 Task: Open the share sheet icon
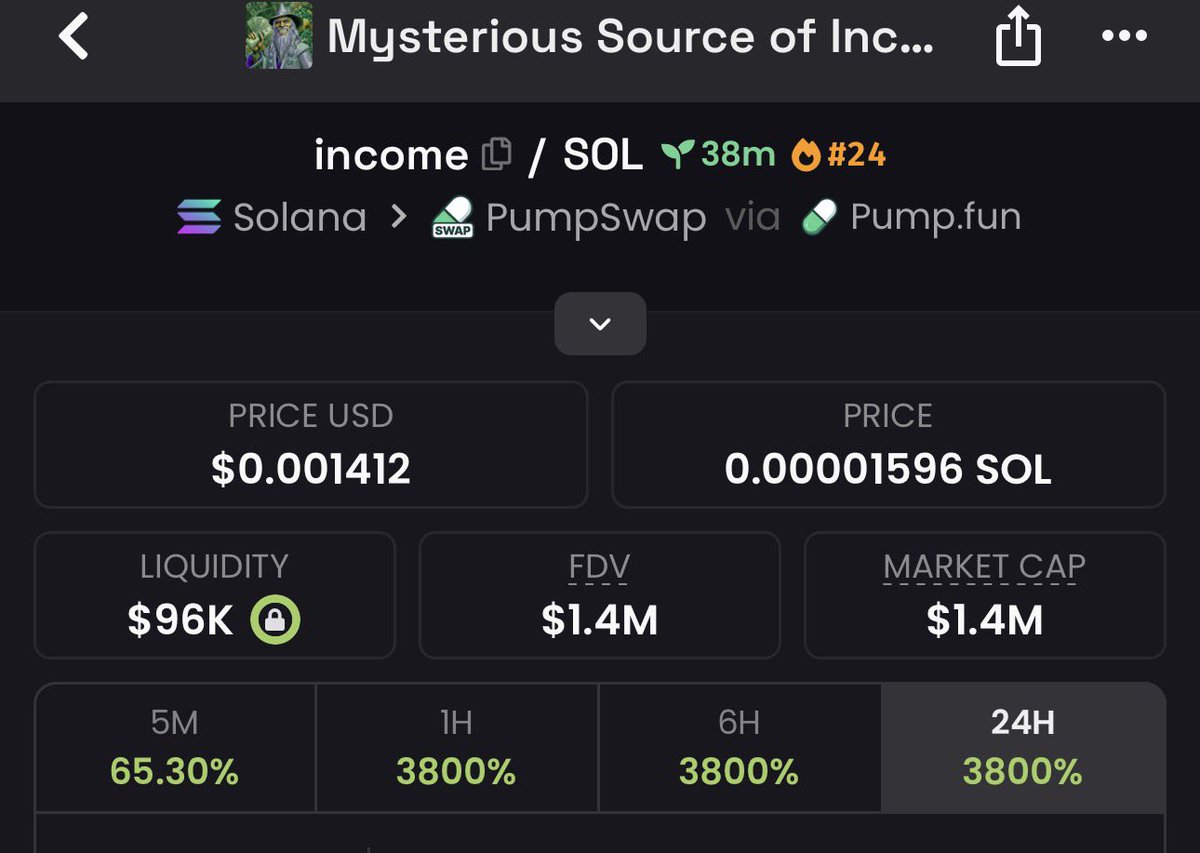tap(1018, 37)
